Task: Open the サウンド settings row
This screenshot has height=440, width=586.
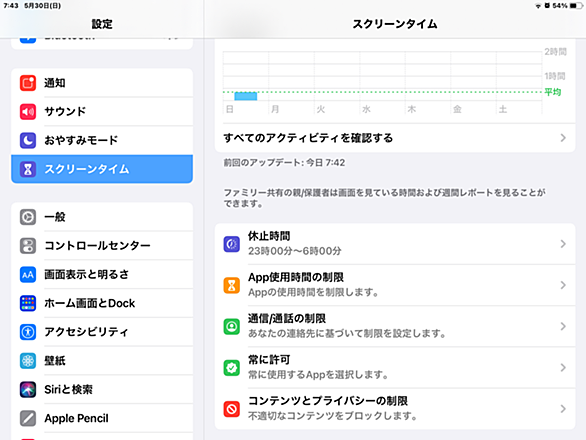Action: click(102, 111)
